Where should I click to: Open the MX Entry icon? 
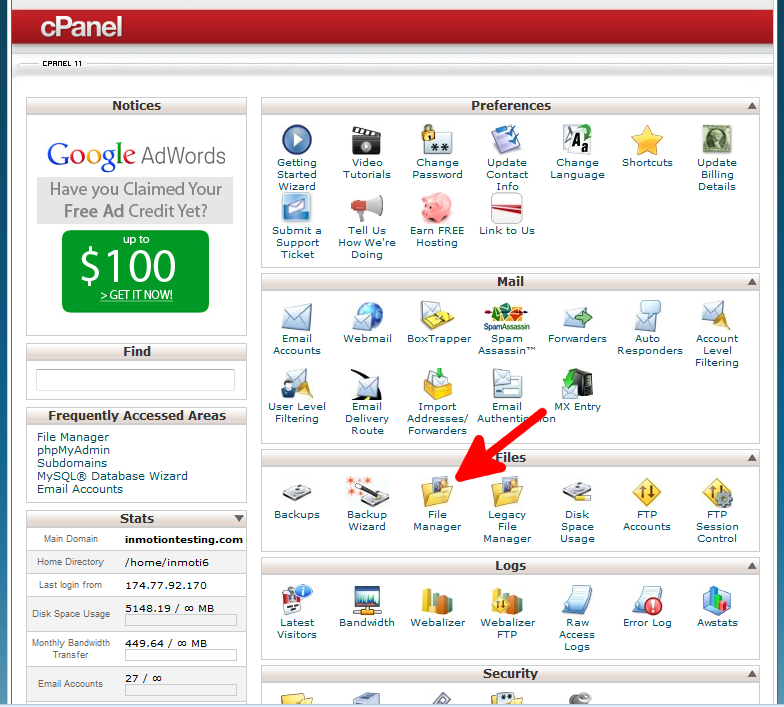click(x=577, y=384)
